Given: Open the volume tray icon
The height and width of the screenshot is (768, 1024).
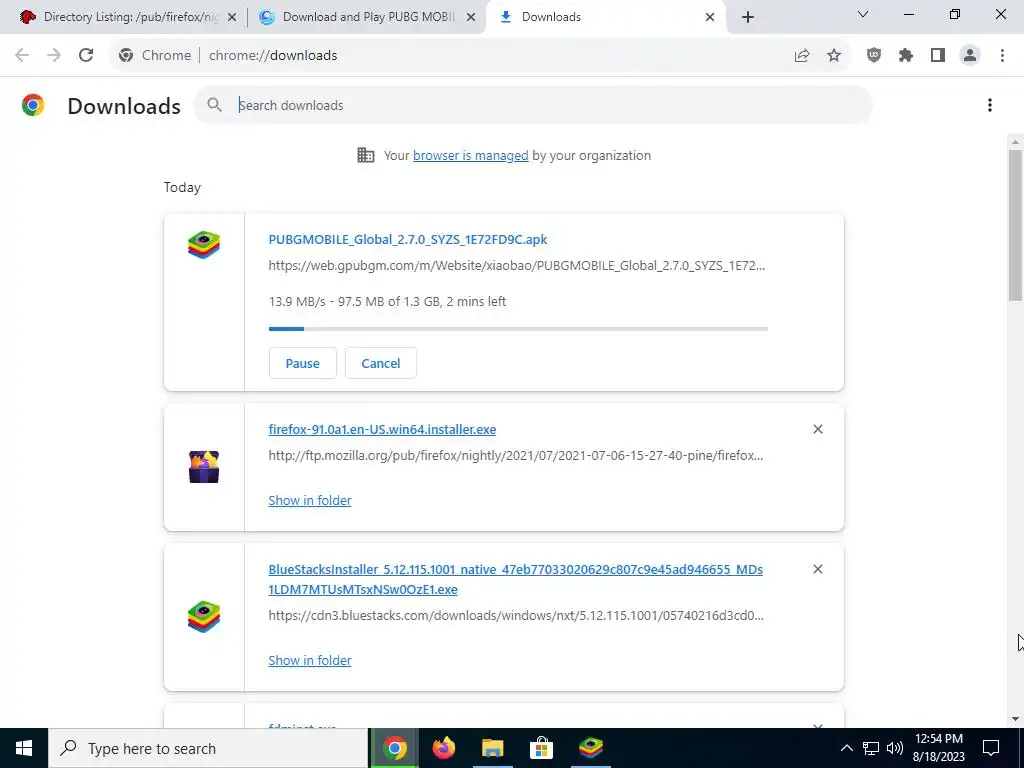Looking at the screenshot, I should click(x=895, y=748).
